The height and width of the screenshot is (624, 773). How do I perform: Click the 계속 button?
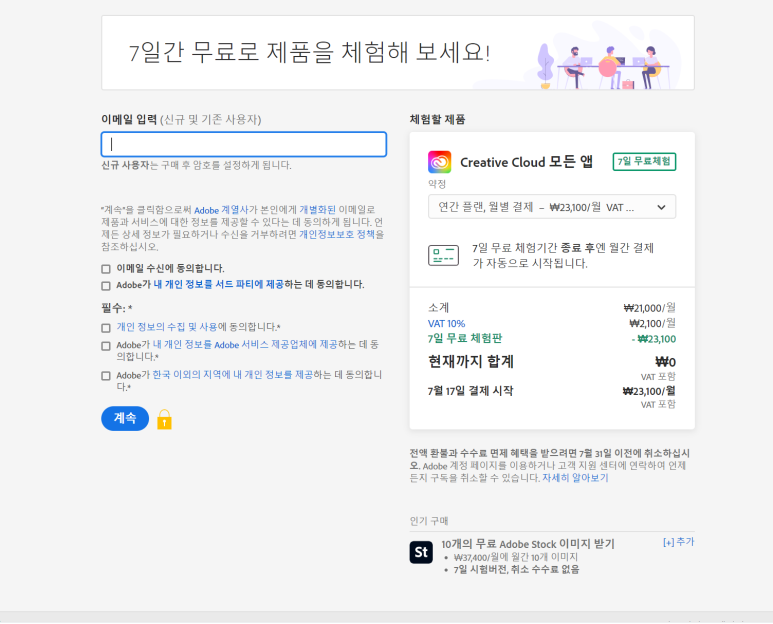click(125, 418)
